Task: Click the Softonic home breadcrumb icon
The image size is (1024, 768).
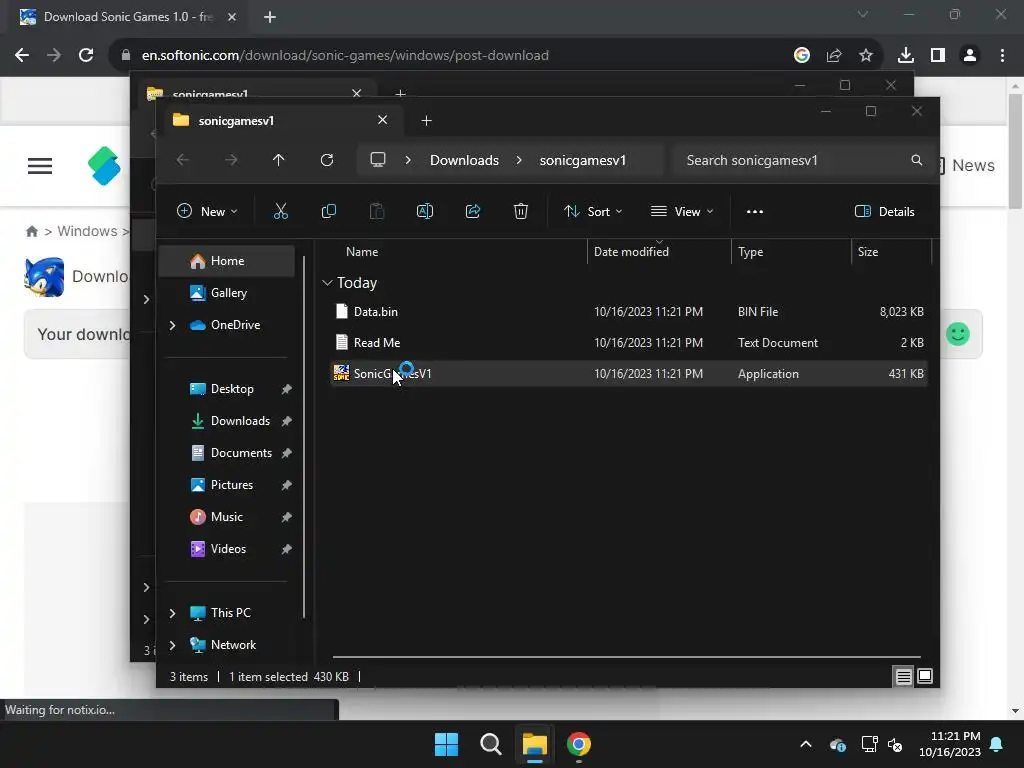Action: pos(31,231)
